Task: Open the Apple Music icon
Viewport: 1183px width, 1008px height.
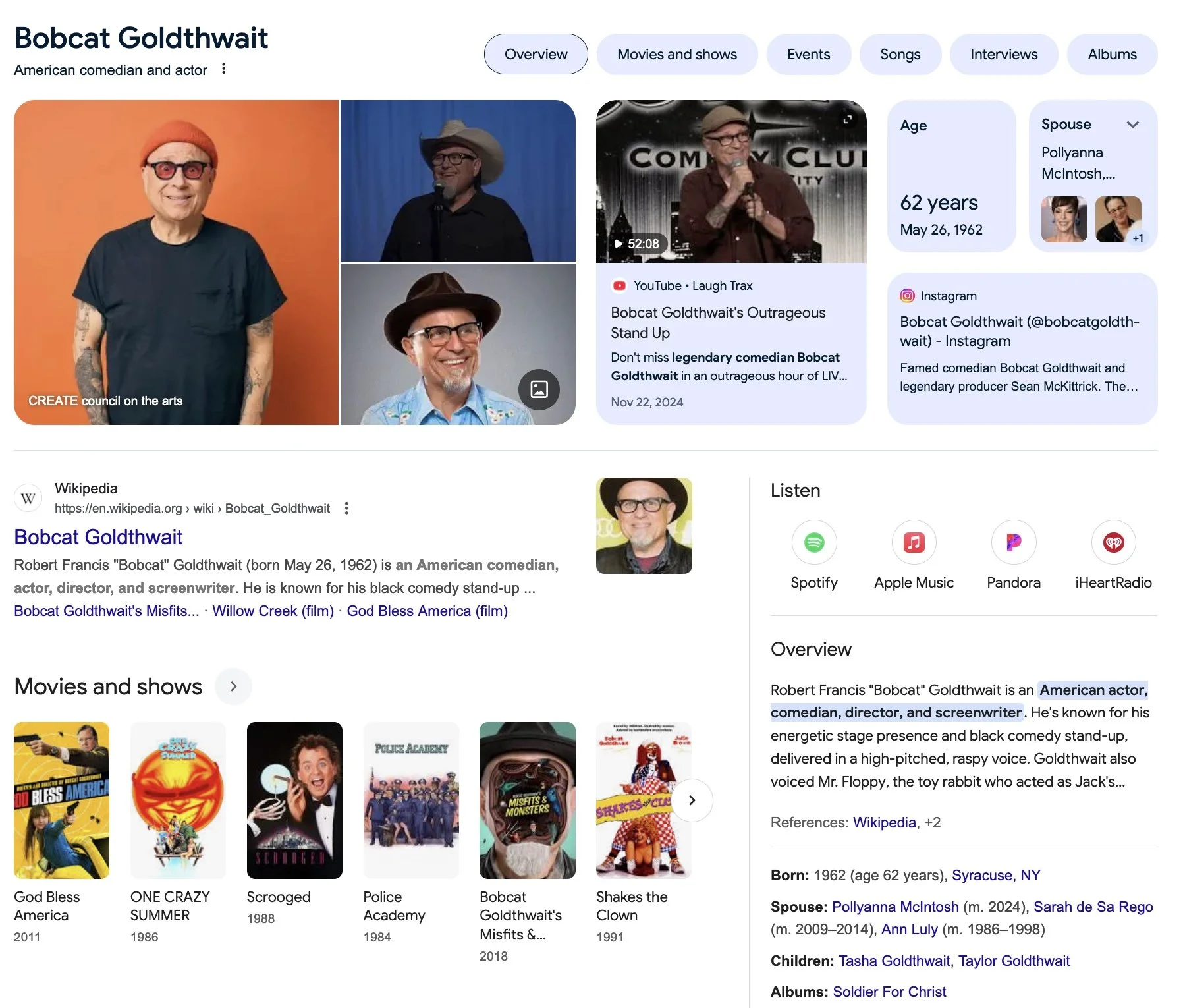Action: (x=914, y=542)
